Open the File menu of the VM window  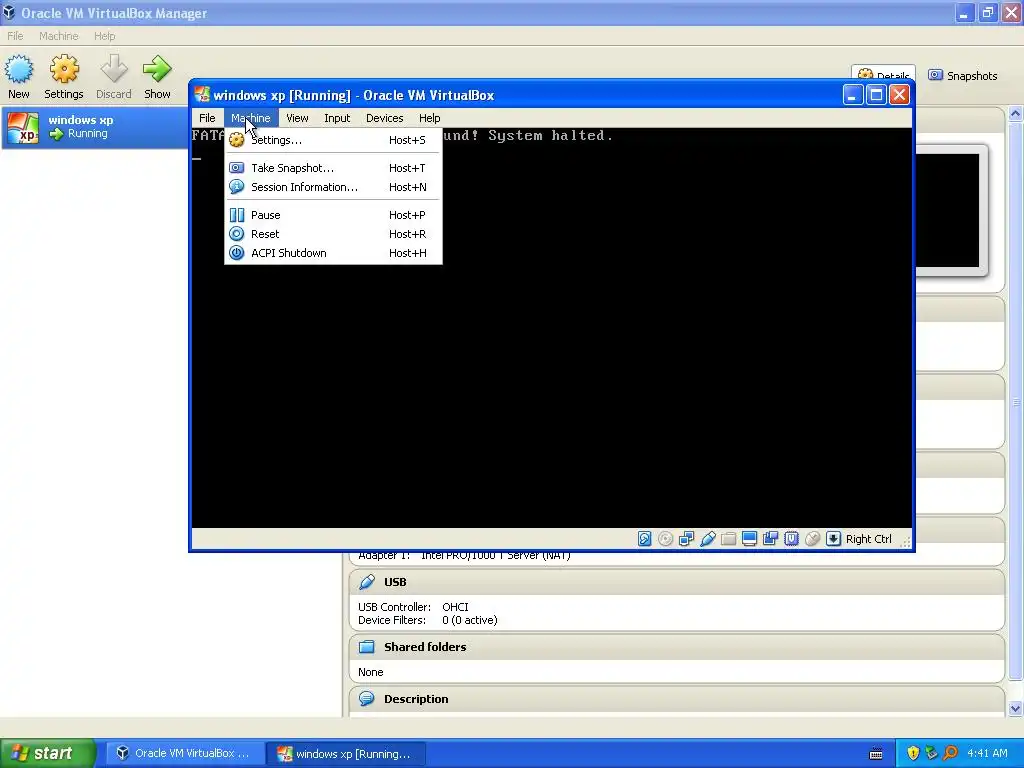pos(207,118)
